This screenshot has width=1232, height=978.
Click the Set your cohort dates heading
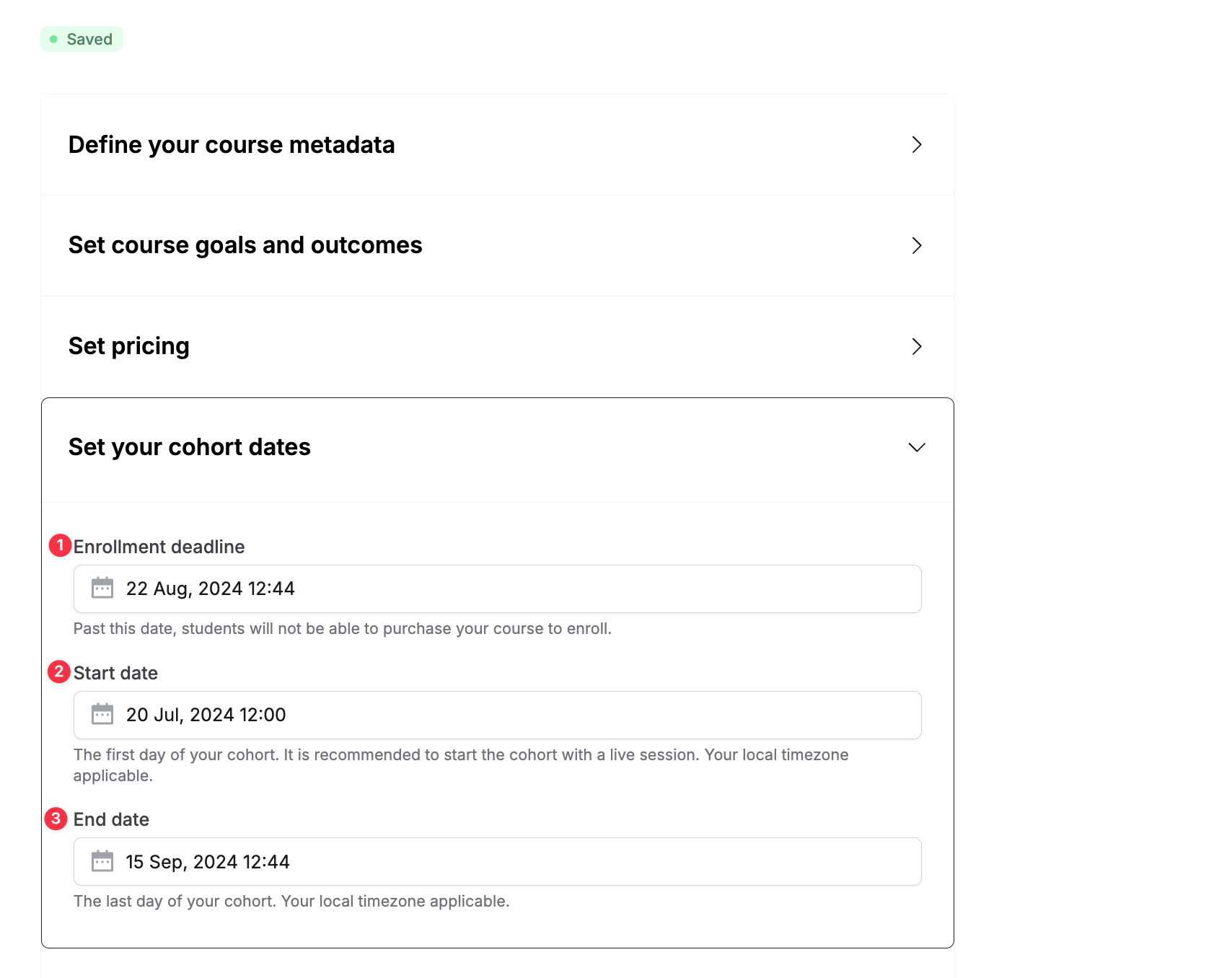point(190,448)
